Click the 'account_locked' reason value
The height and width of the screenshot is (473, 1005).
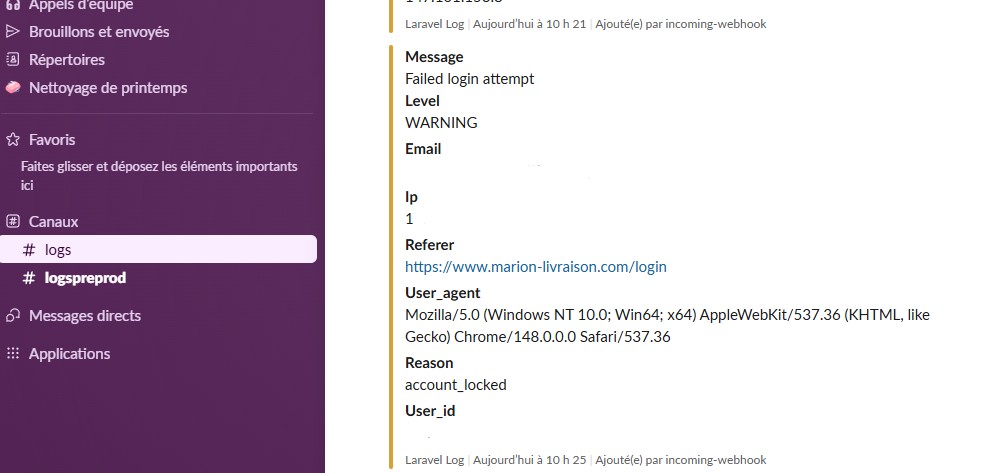(456, 385)
